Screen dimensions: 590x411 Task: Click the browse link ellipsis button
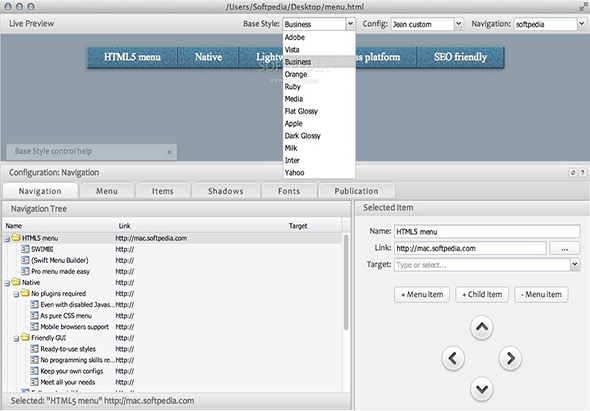(x=564, y=248)
